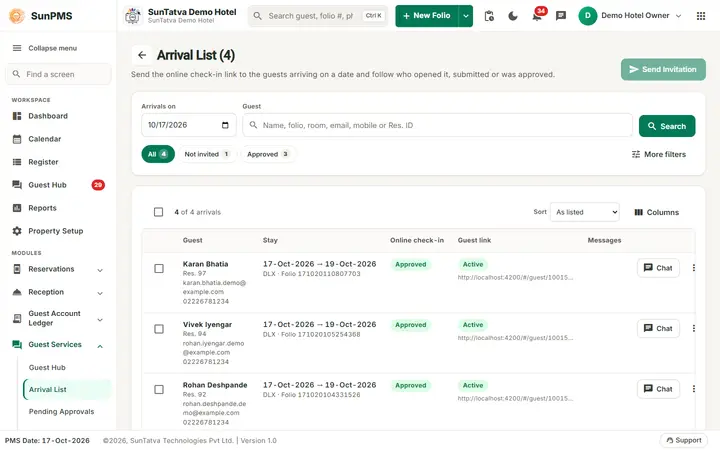Select the All filter tab
The width and height of the screenshot is (720, 450).
tap(158, 154)
